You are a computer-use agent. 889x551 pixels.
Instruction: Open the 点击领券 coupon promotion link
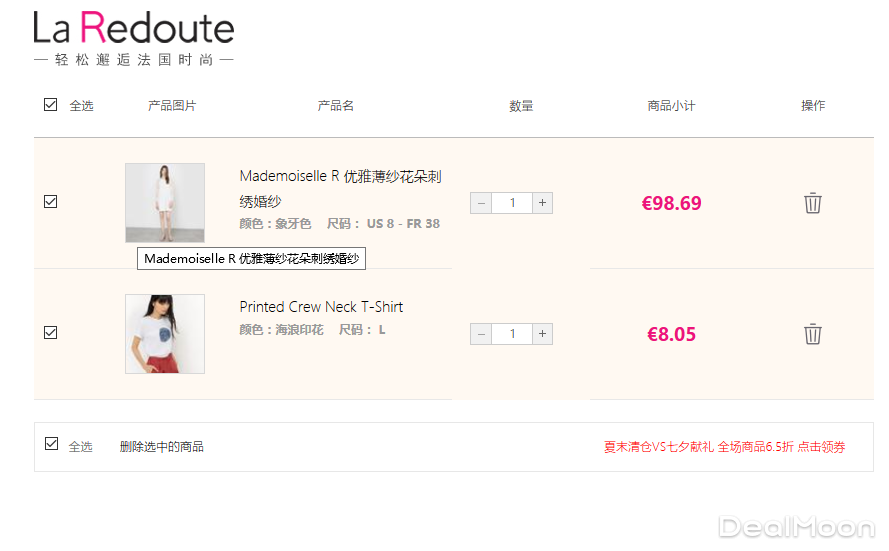click(821, 447)
